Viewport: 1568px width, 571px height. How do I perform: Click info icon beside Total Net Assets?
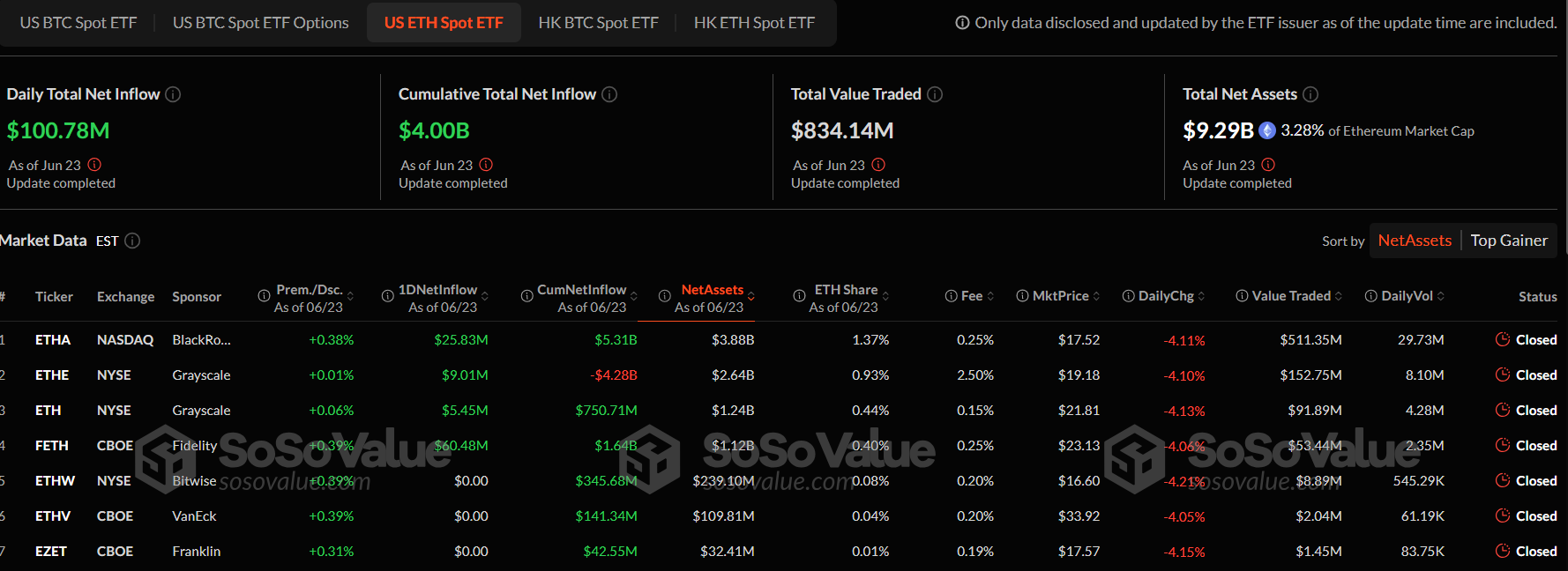coord(1310,94)
